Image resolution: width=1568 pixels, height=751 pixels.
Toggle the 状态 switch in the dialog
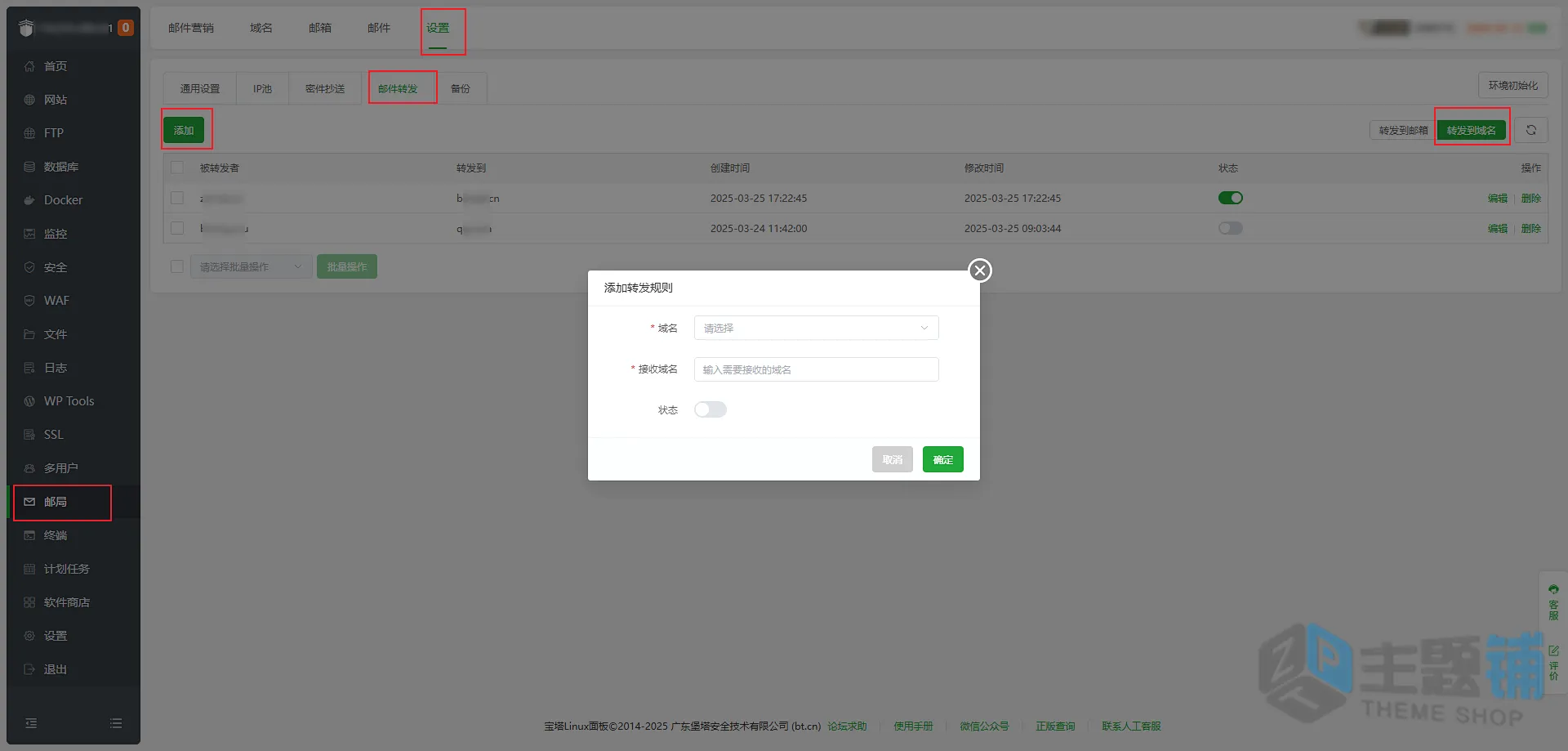click(x=710, y=409)
